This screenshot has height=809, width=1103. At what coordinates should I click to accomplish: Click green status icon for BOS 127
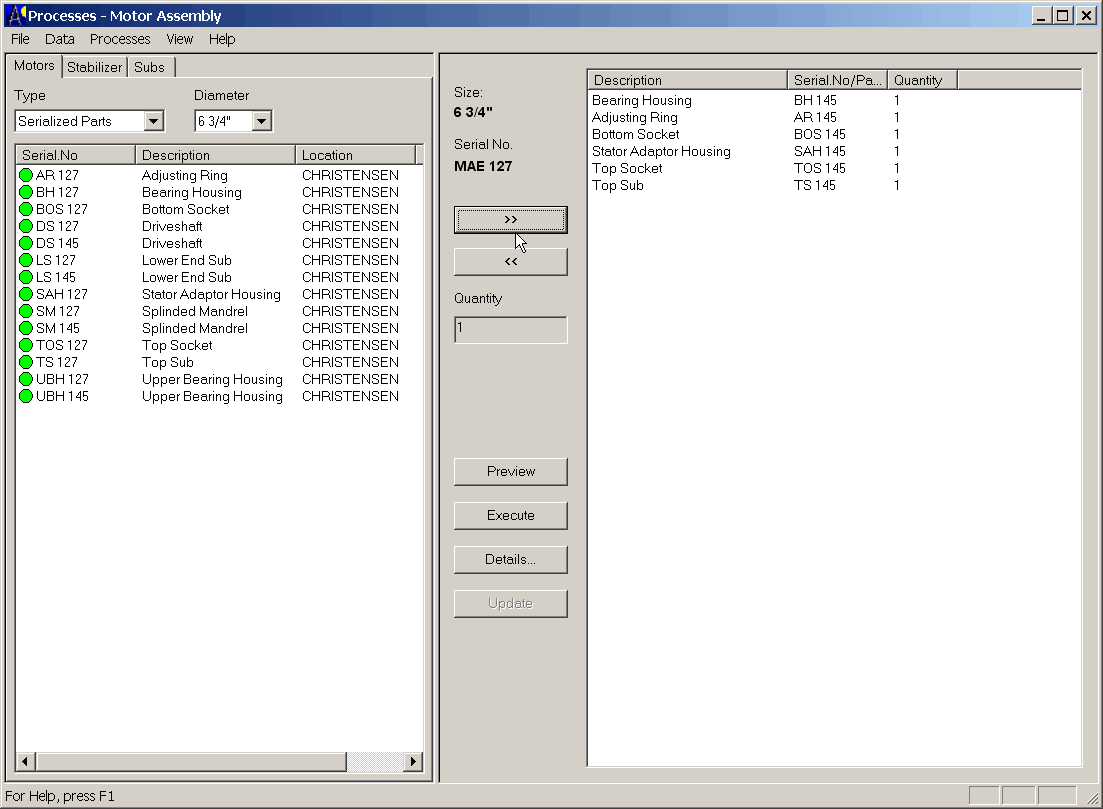point(26,209)
